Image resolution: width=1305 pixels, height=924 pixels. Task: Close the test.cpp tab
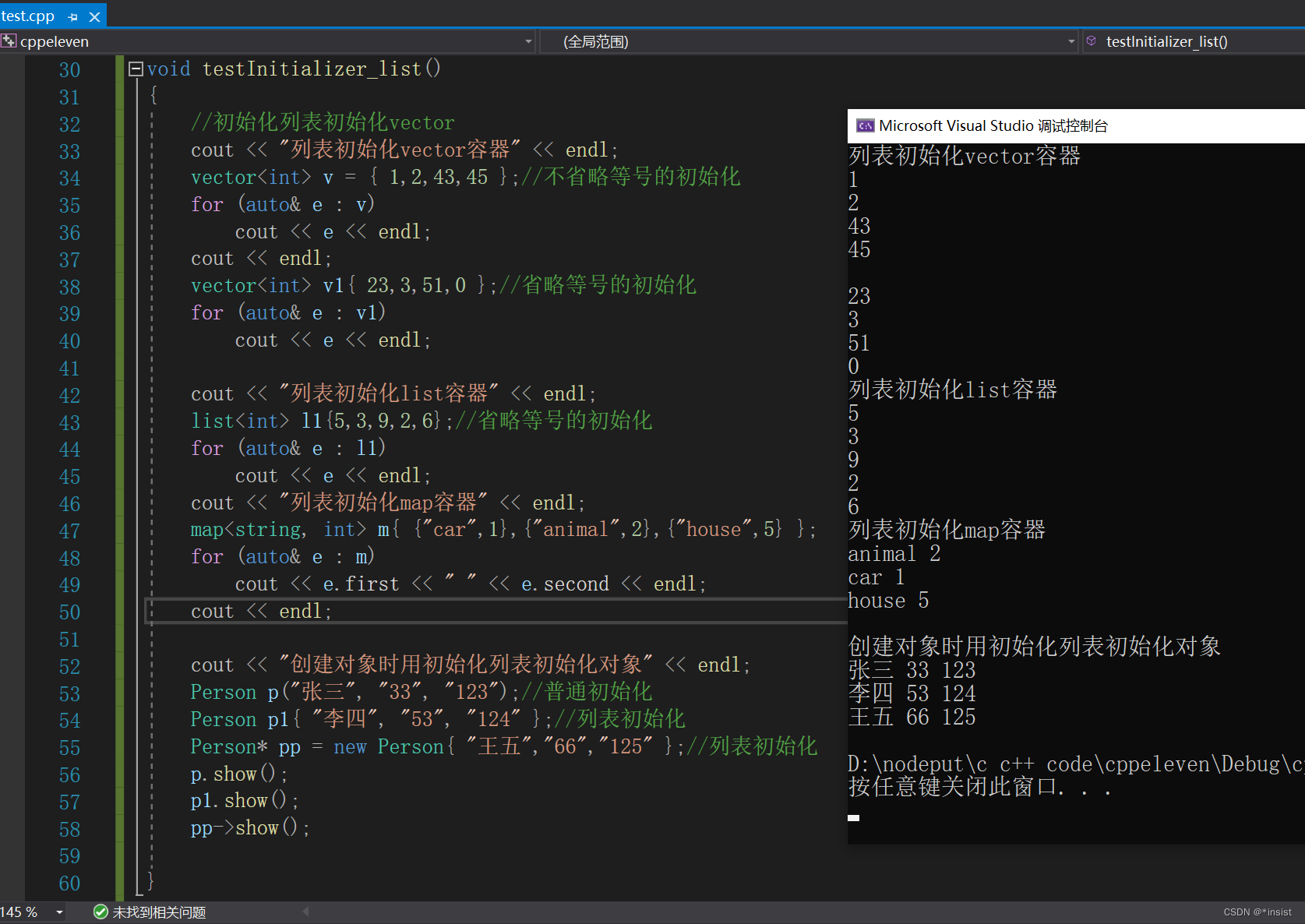pos(95,16)
